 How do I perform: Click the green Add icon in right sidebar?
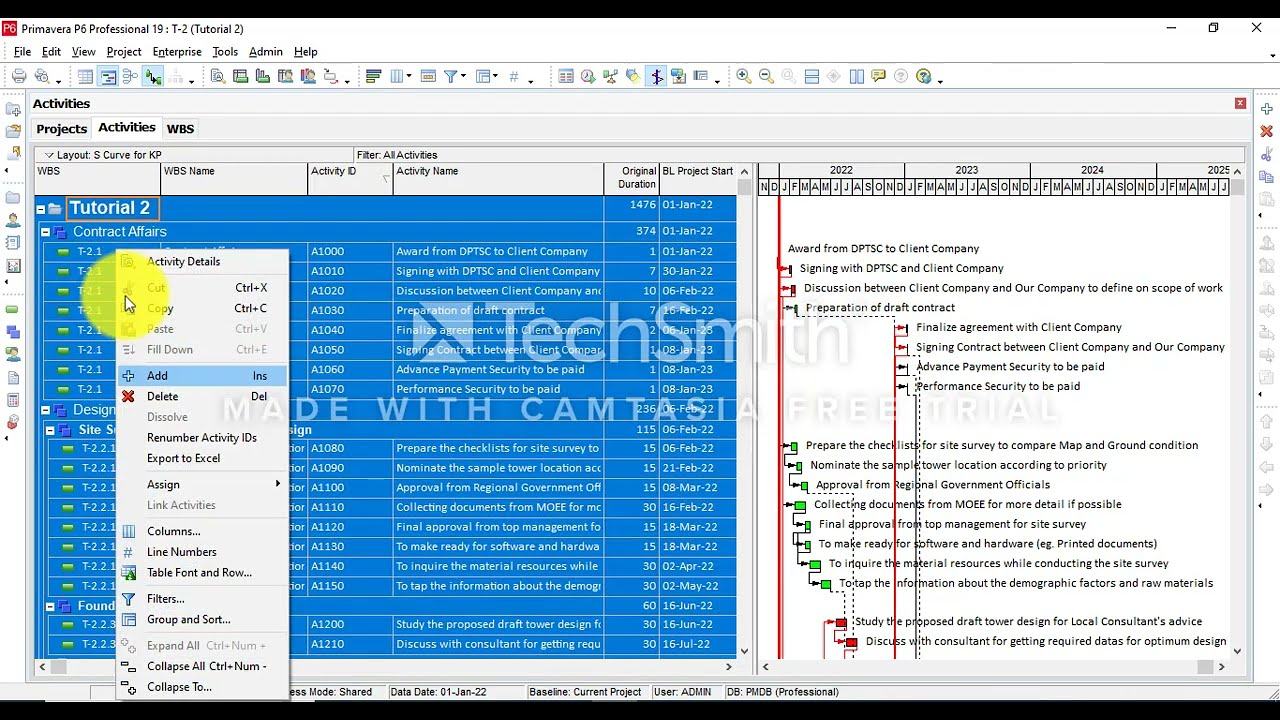[1266, 109]
